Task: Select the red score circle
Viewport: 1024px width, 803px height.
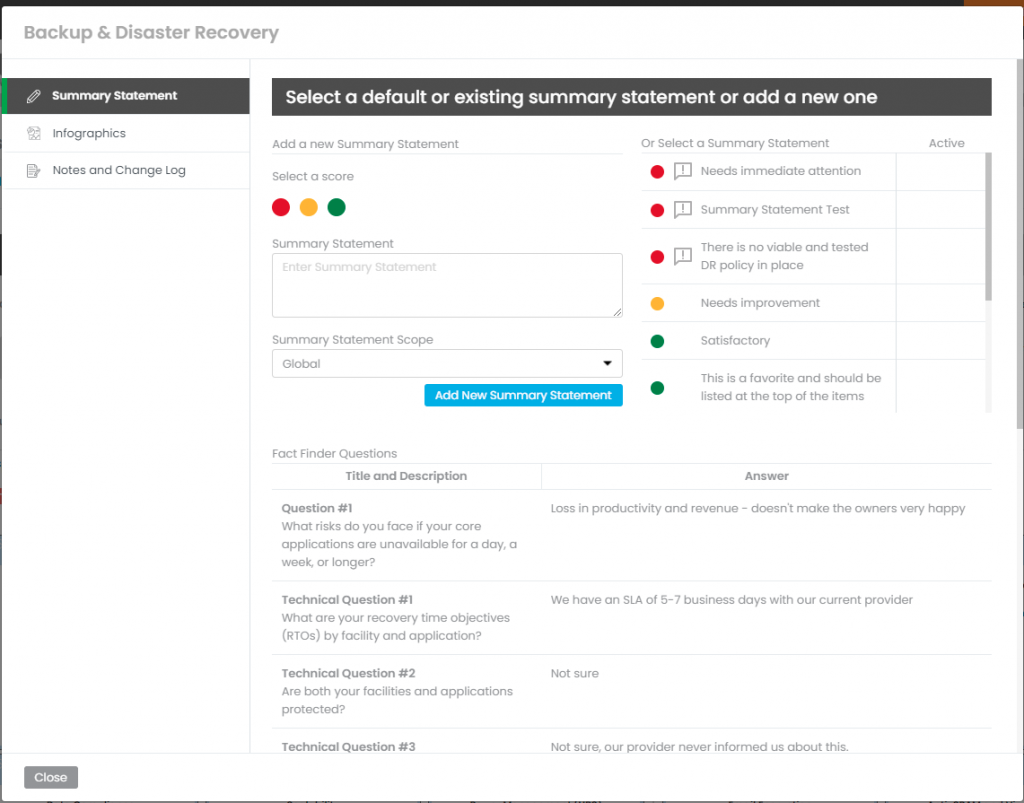Action: 281,207
